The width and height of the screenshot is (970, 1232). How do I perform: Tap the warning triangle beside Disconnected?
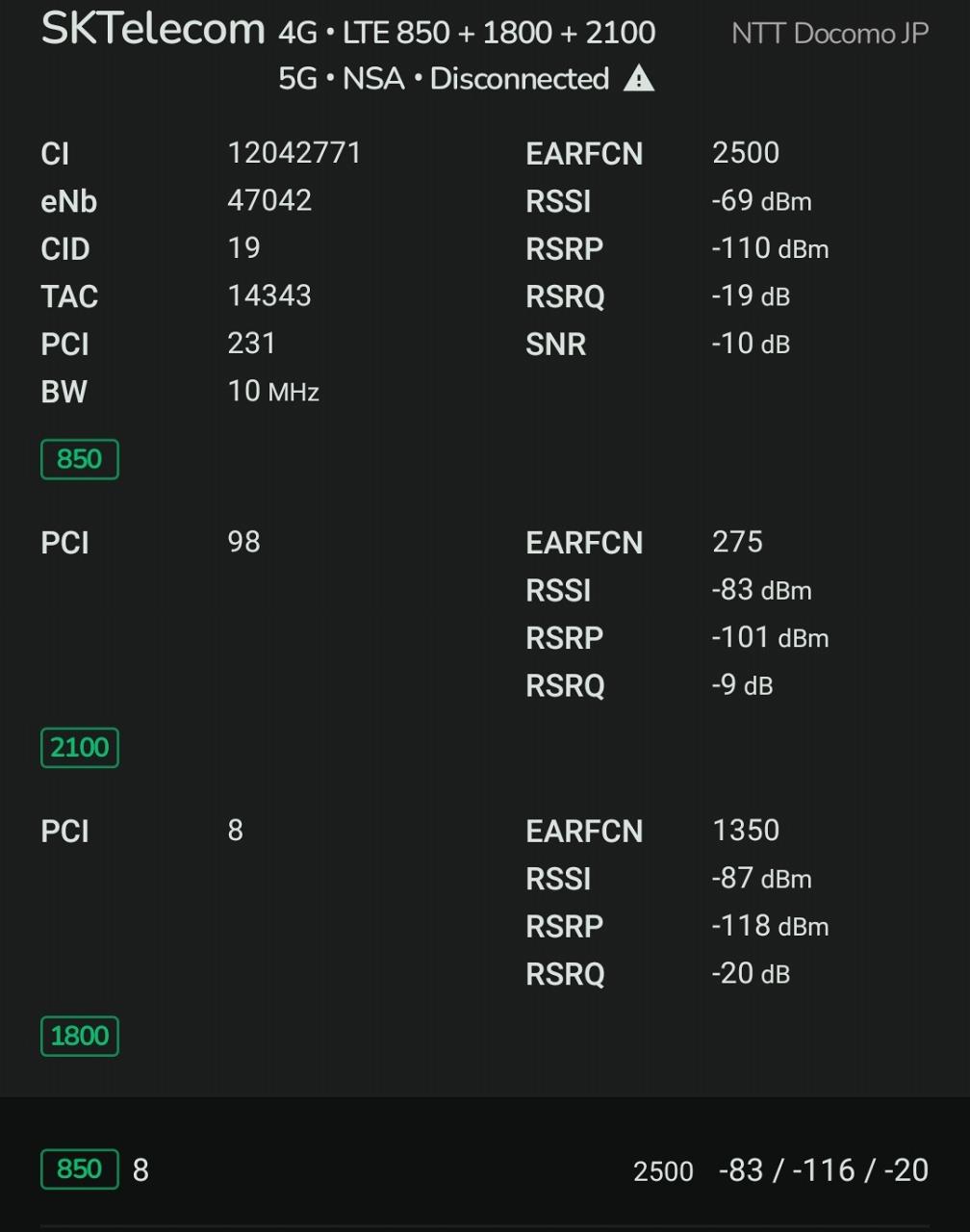pos(639,79)
